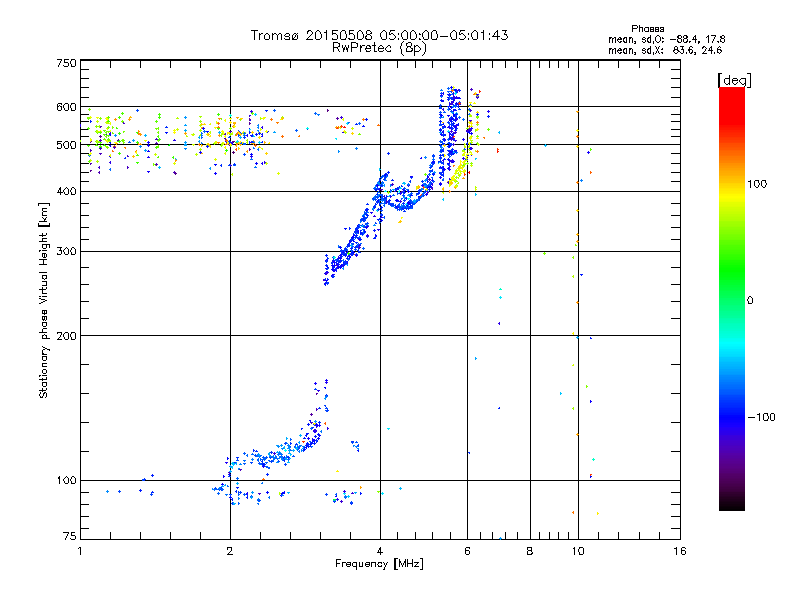800x600 pixels.
Task: Click the y-axis label '500'
Action: click(66, 145)
